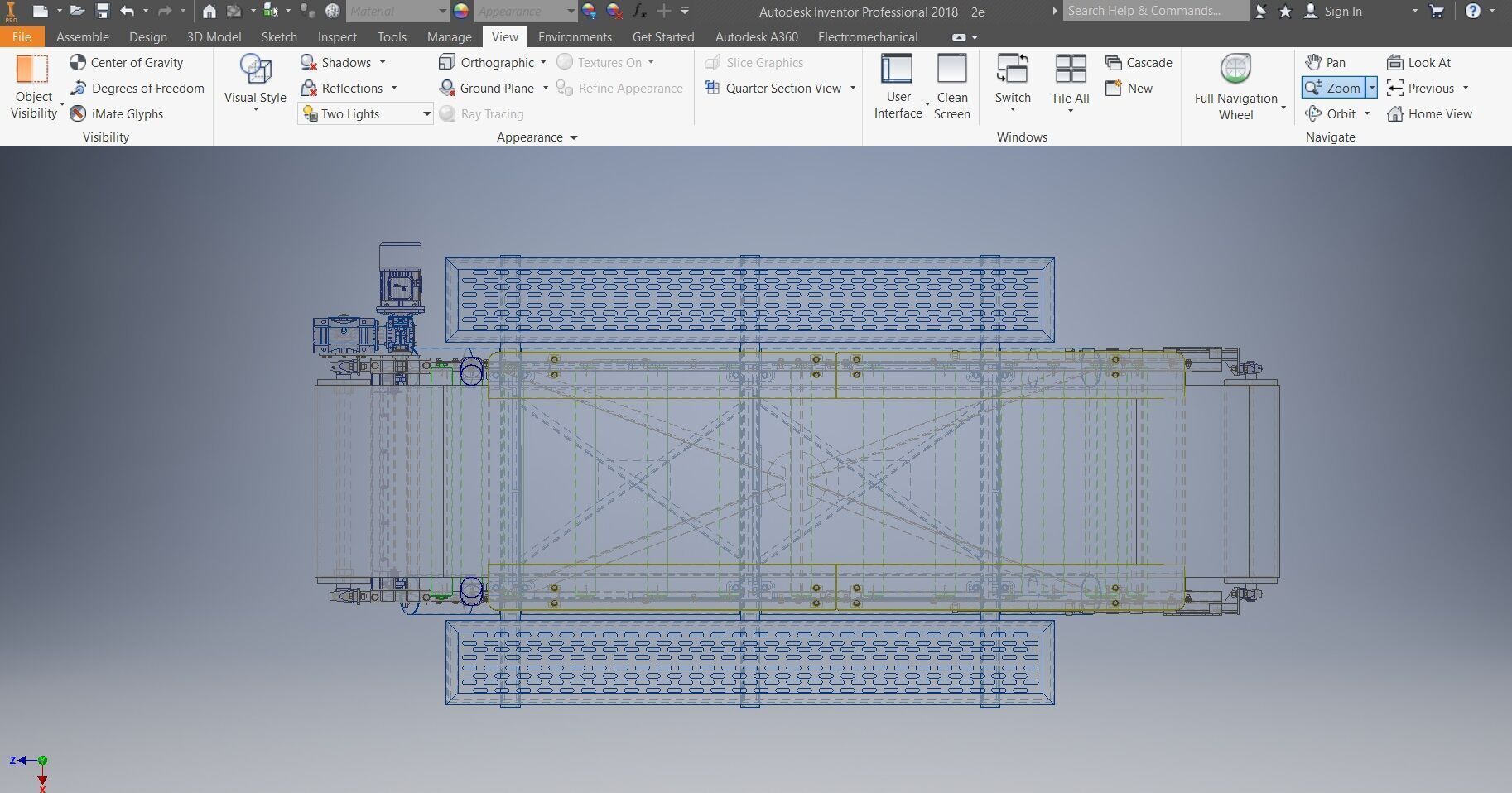Screen dimensions: 1512x793
Task: Toggle Reflections display
Action: tap(342, 88)
